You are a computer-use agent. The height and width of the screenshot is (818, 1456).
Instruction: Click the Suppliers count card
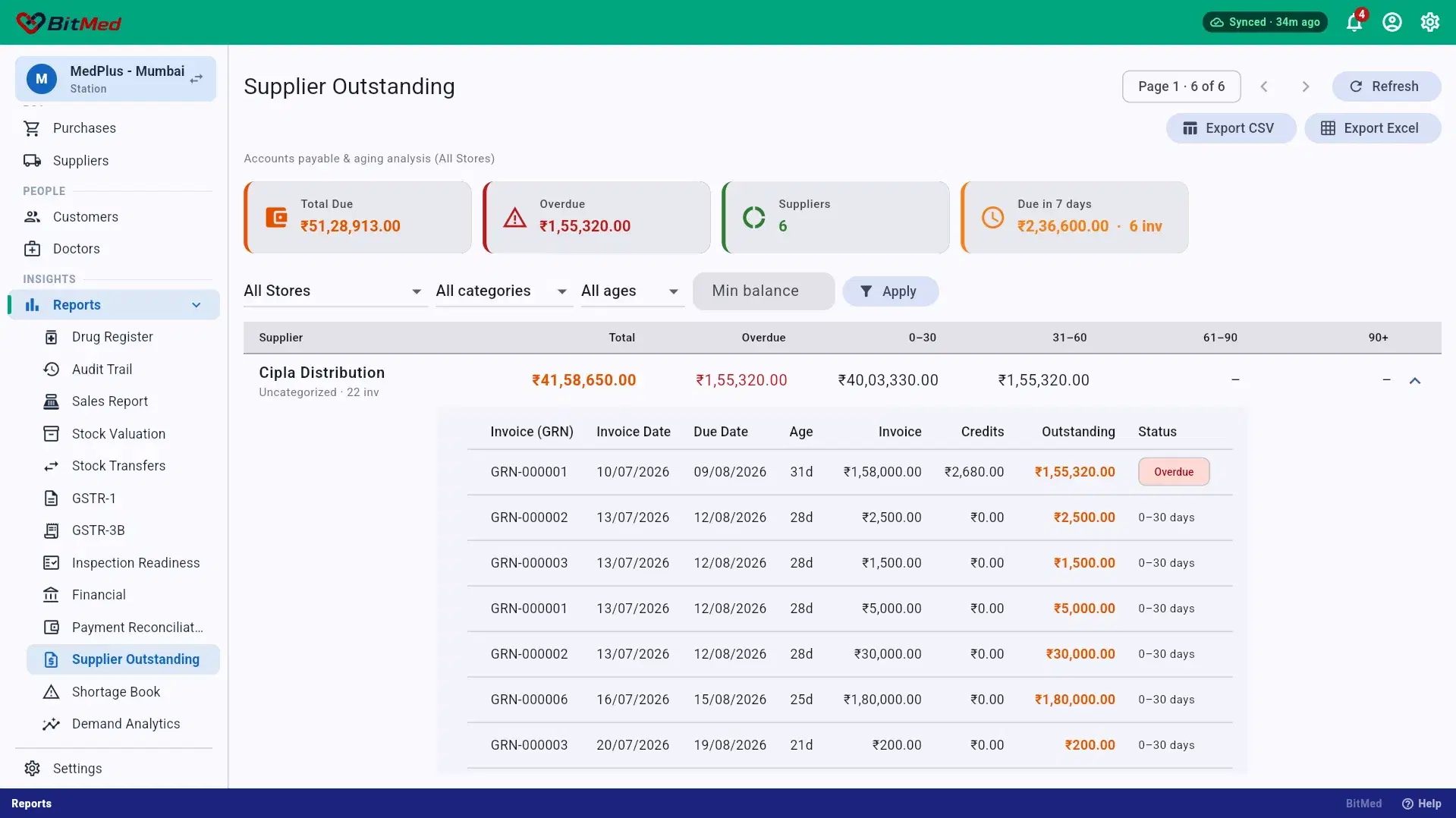coord(835,217)
